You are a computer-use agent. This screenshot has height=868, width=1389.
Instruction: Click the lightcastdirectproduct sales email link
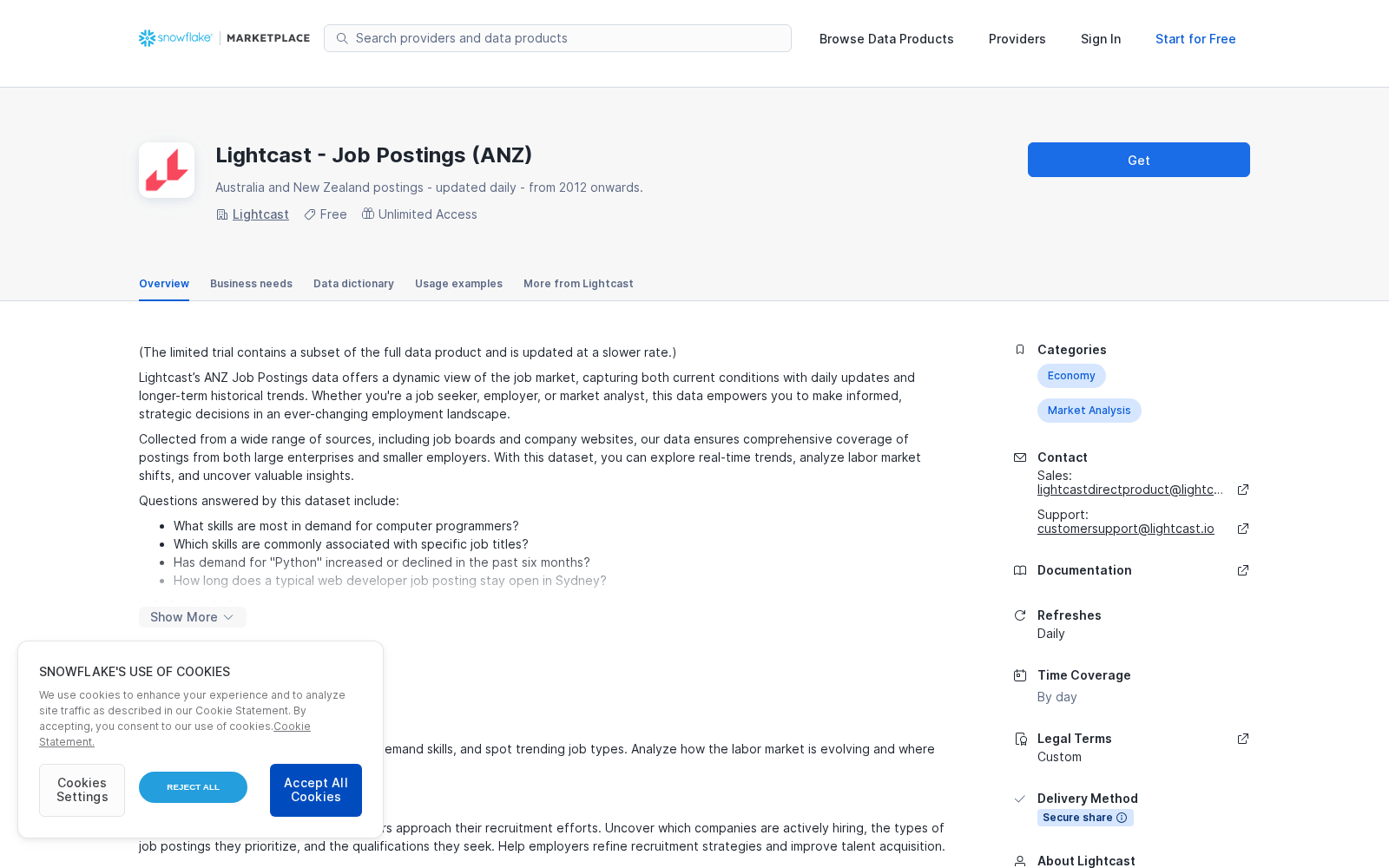1130,490
